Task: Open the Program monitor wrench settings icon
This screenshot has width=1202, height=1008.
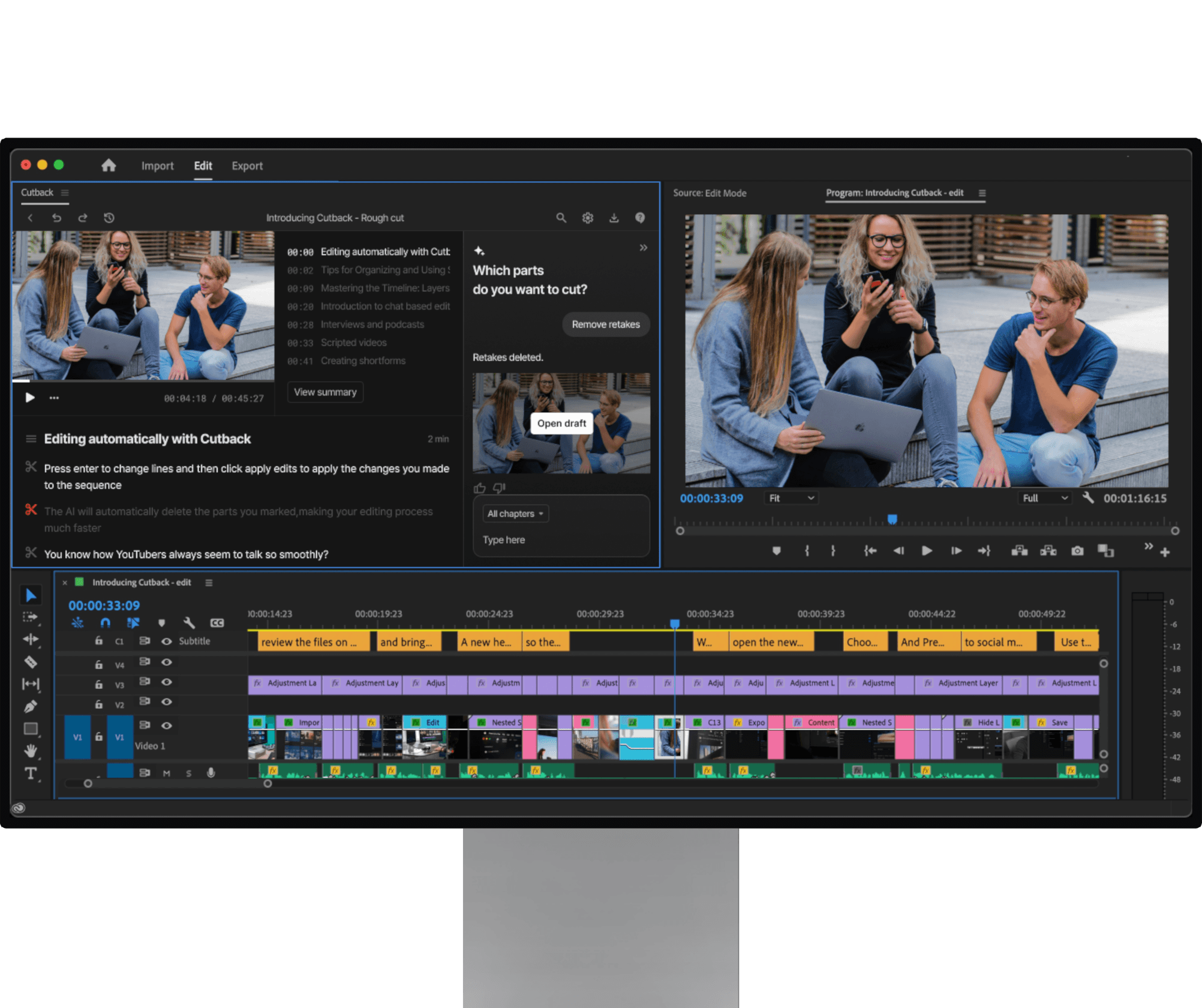Action: 1089,498
